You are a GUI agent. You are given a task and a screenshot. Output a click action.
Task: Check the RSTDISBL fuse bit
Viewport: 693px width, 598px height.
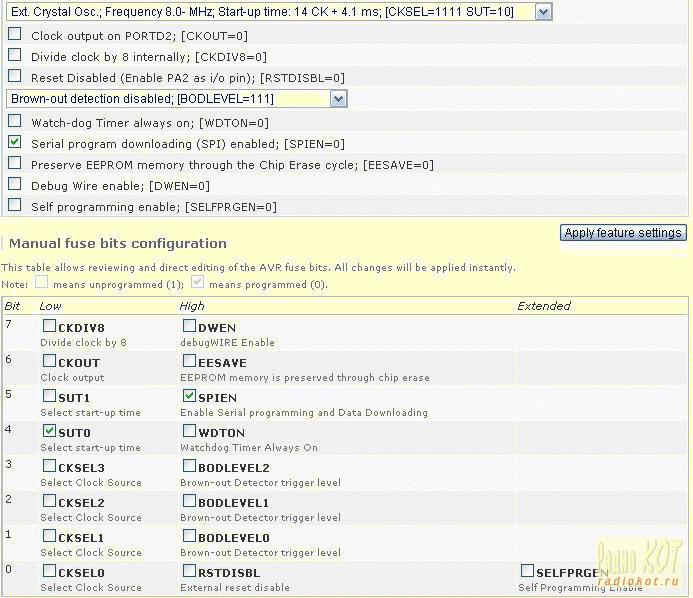pyautogui.click(x=189, y=571)
